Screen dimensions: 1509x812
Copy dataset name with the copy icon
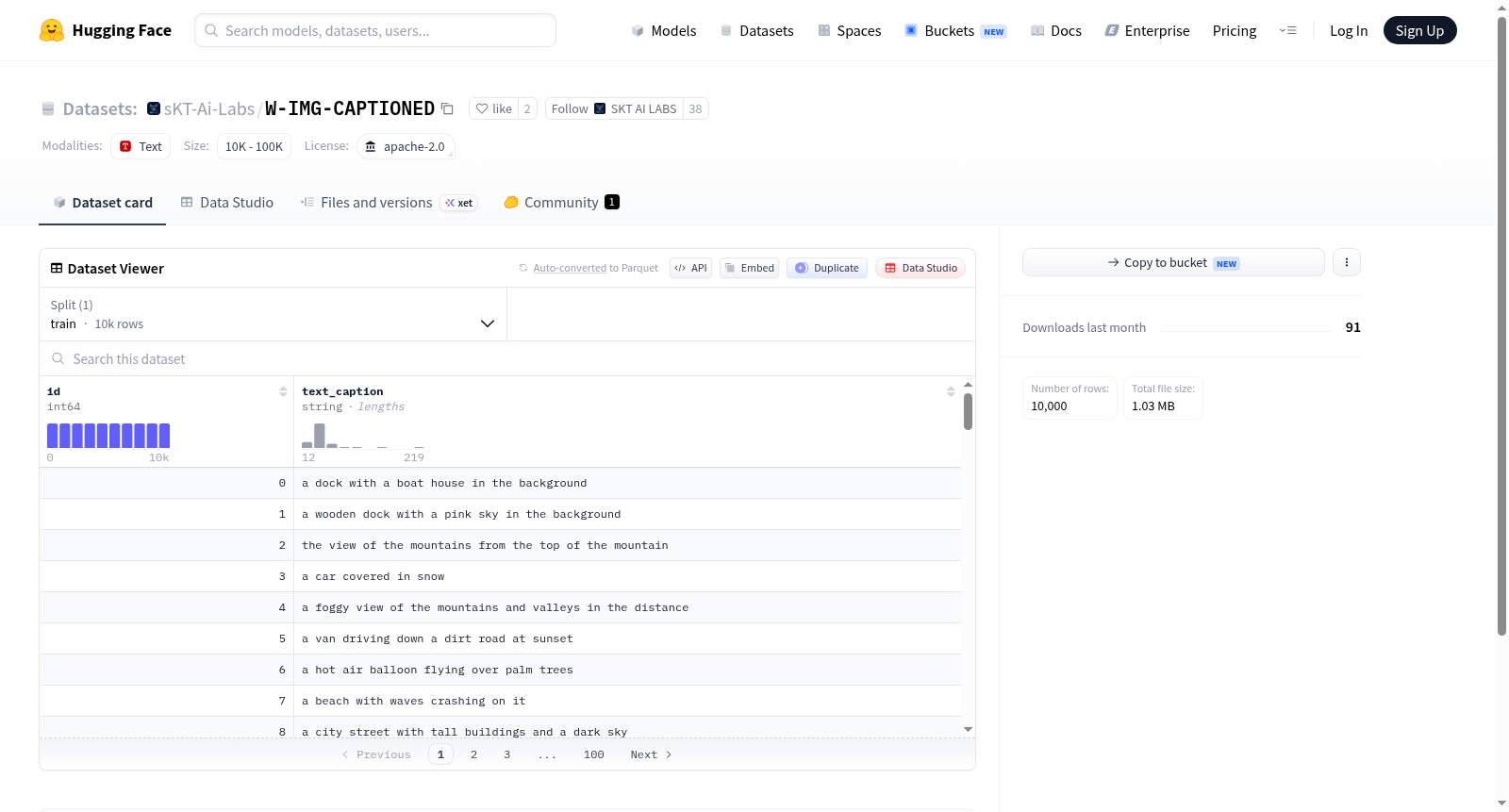pos(448,109)
